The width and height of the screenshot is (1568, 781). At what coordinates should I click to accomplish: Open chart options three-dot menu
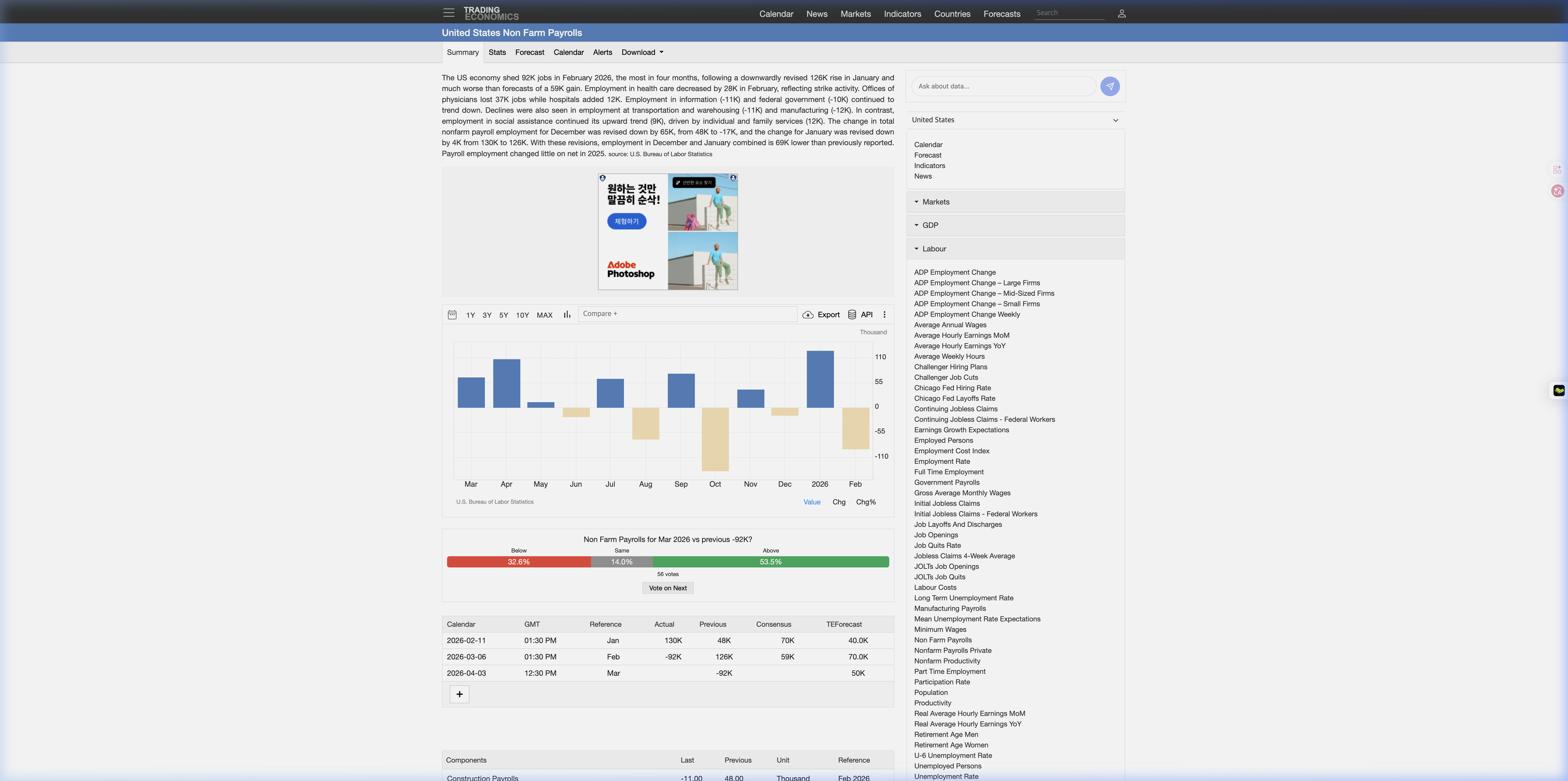pos(884,315)
